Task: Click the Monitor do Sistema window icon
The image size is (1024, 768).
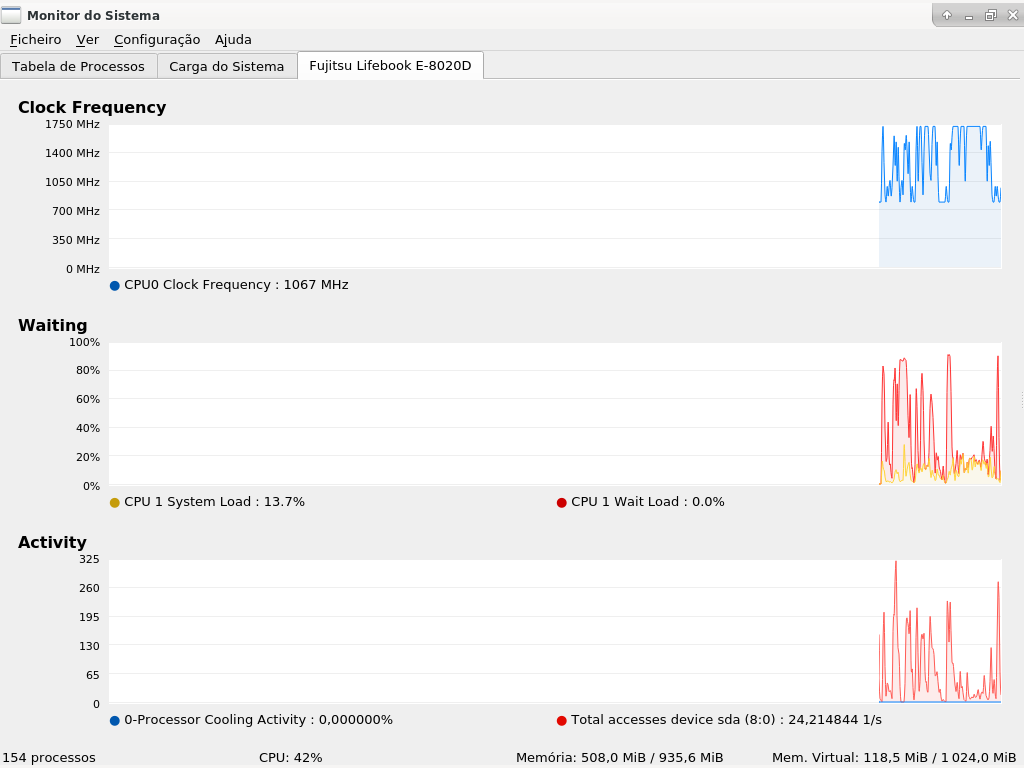Action: [x=11, y=14]
